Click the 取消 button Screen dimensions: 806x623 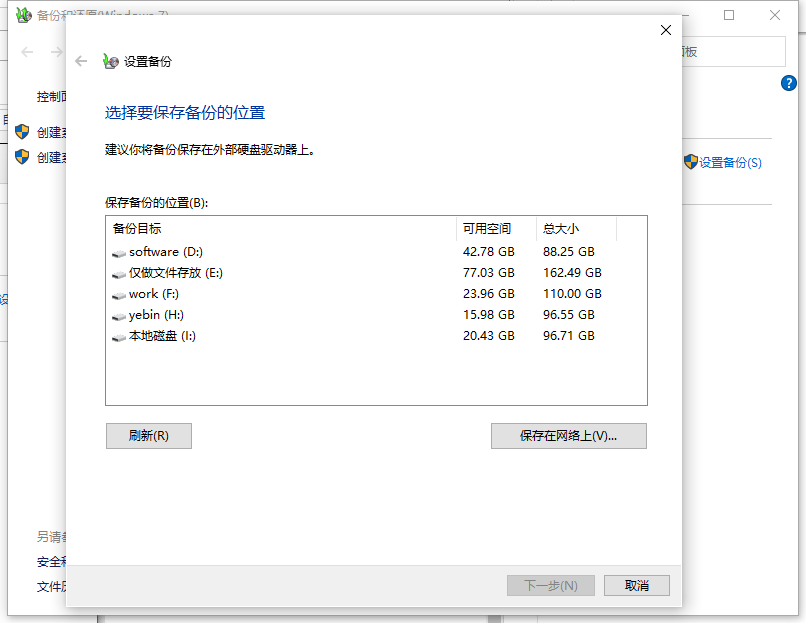pyautogui.click(x=636, y=585)
